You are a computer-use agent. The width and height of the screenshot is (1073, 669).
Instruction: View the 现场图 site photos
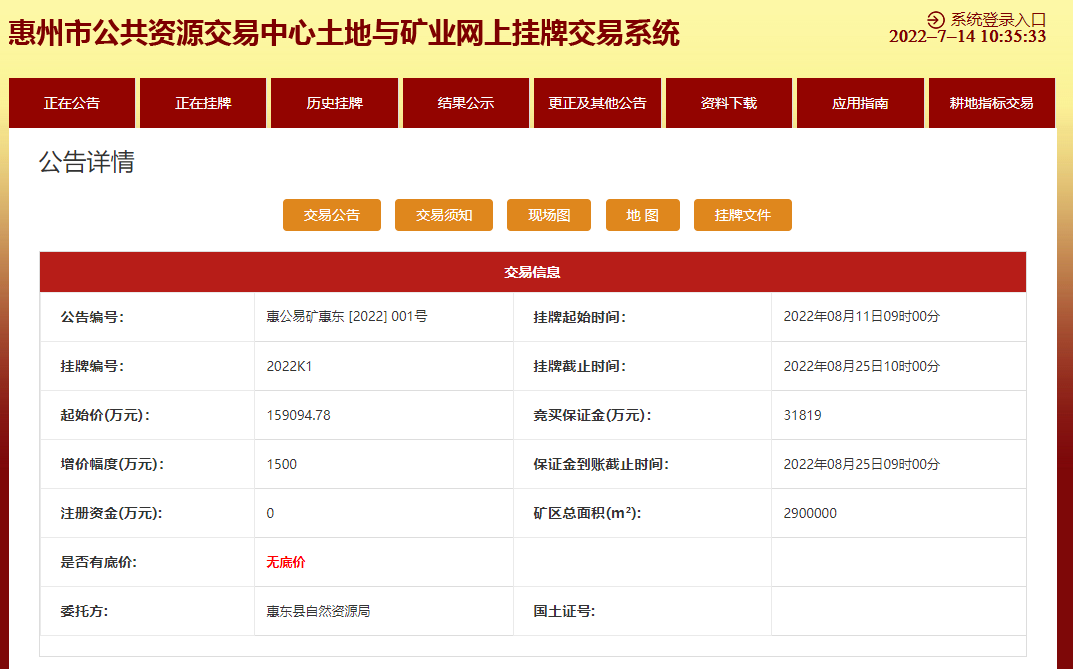click(x=548, y=214)
